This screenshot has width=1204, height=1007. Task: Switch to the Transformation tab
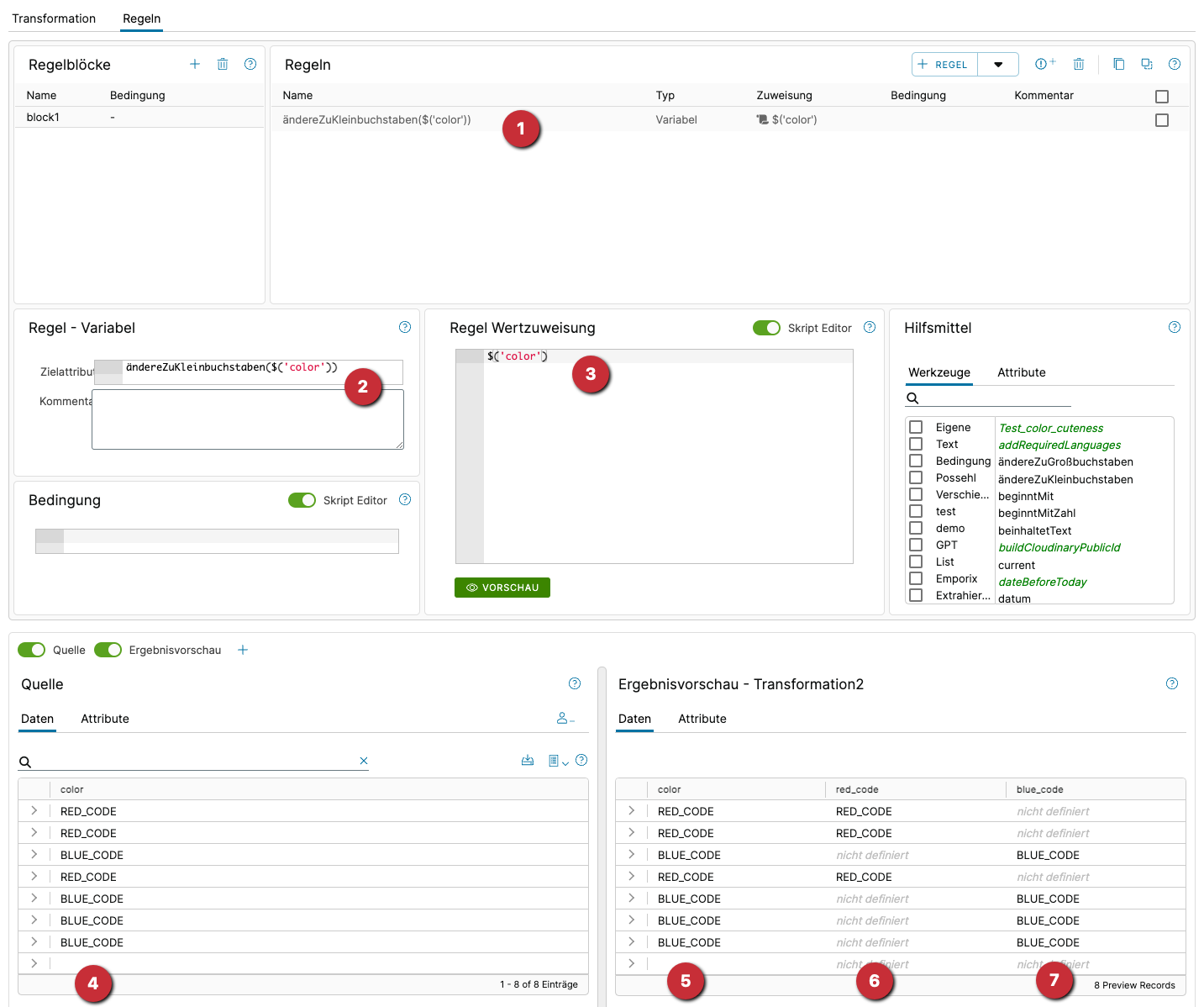click(54, 18)
